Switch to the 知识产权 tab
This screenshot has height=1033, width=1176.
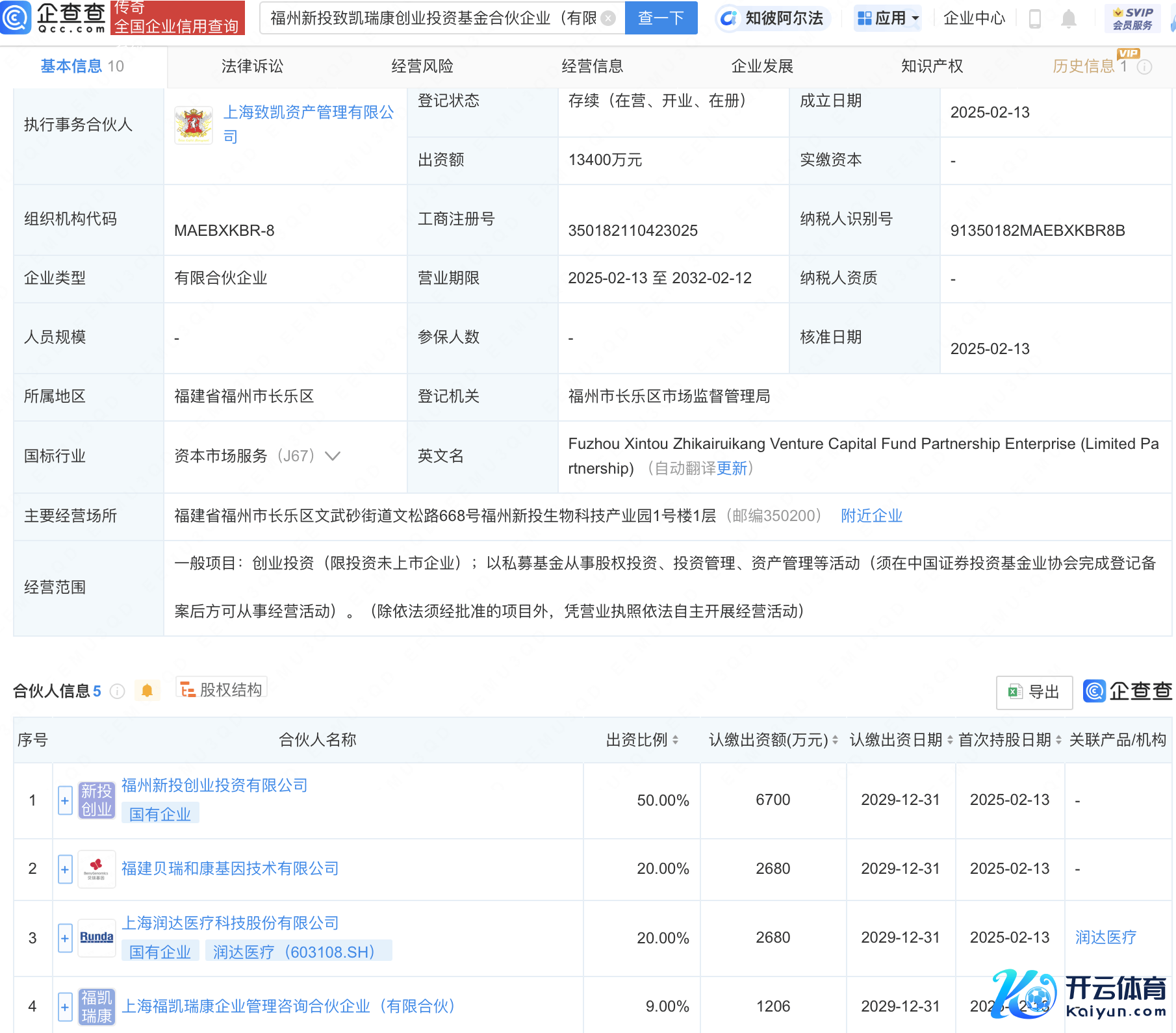point(932,66)
